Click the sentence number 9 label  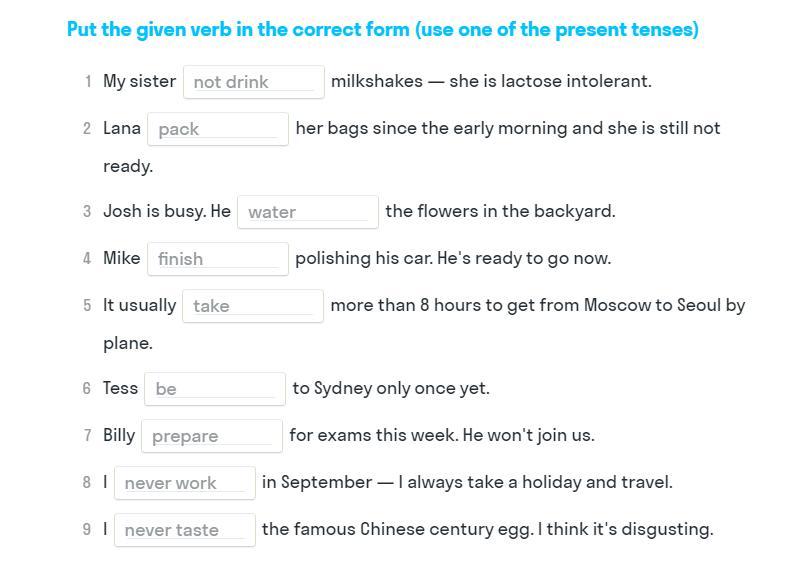(x=87, y=529)
